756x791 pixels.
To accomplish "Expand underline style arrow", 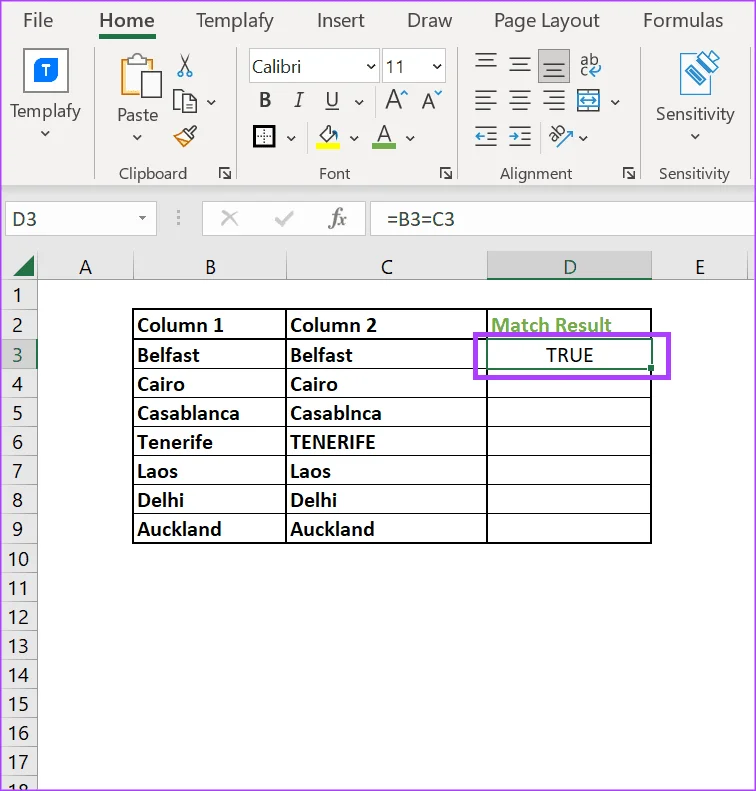I will click(359, 102).
